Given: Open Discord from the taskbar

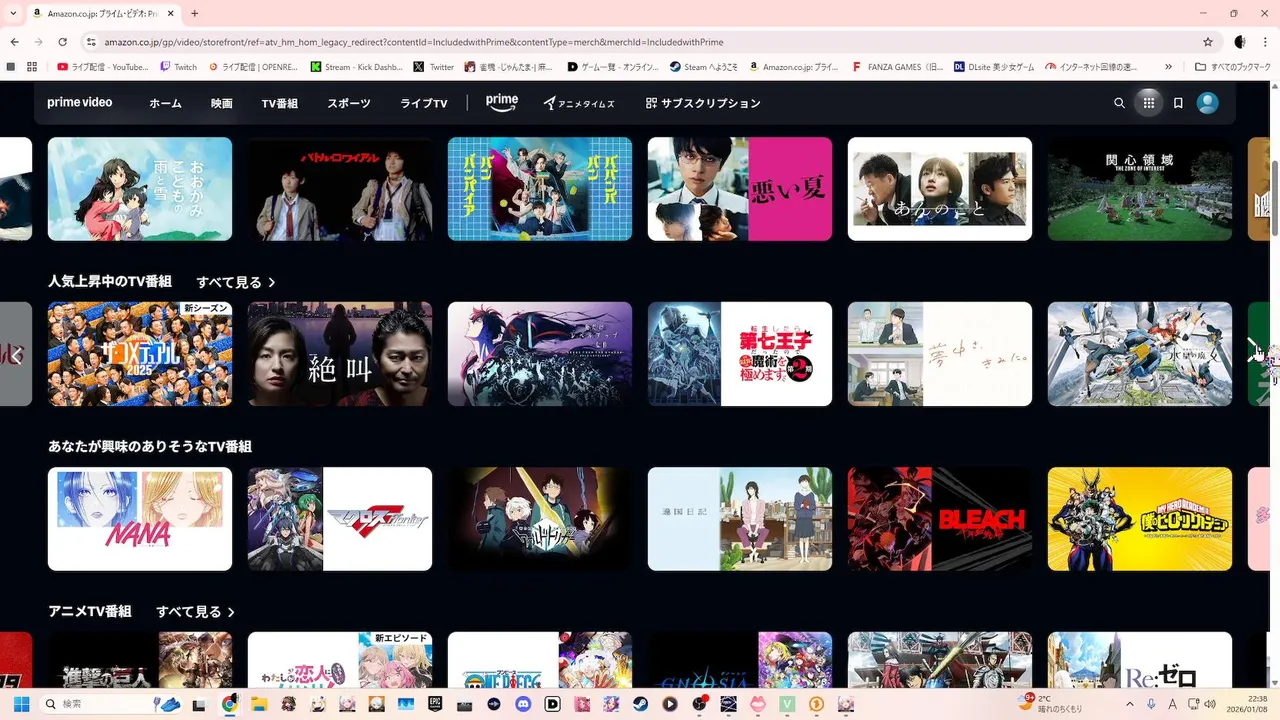Looking at the screenshot, I should (523, 704).
